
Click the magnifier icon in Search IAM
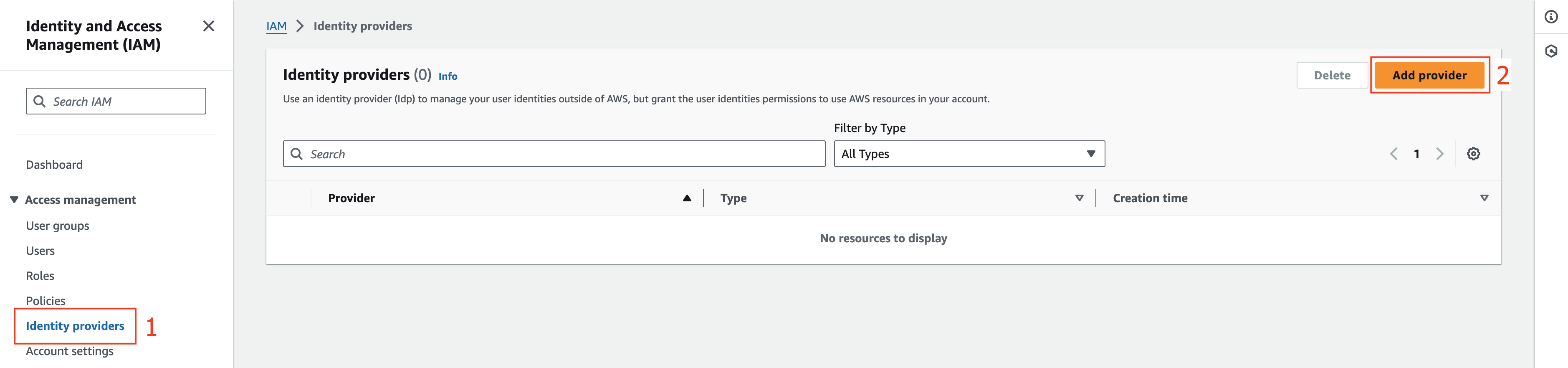coord(40,101)
